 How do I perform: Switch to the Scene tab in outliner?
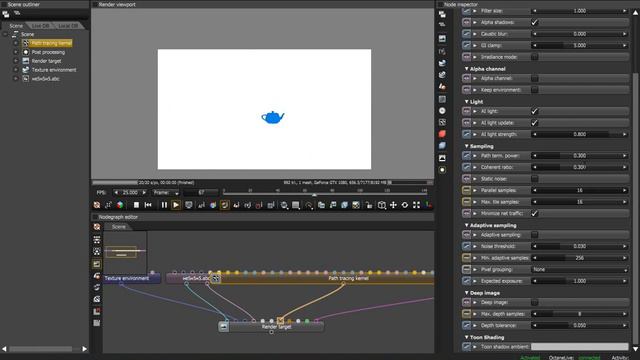pyautogui.click(x=16, y=26)
